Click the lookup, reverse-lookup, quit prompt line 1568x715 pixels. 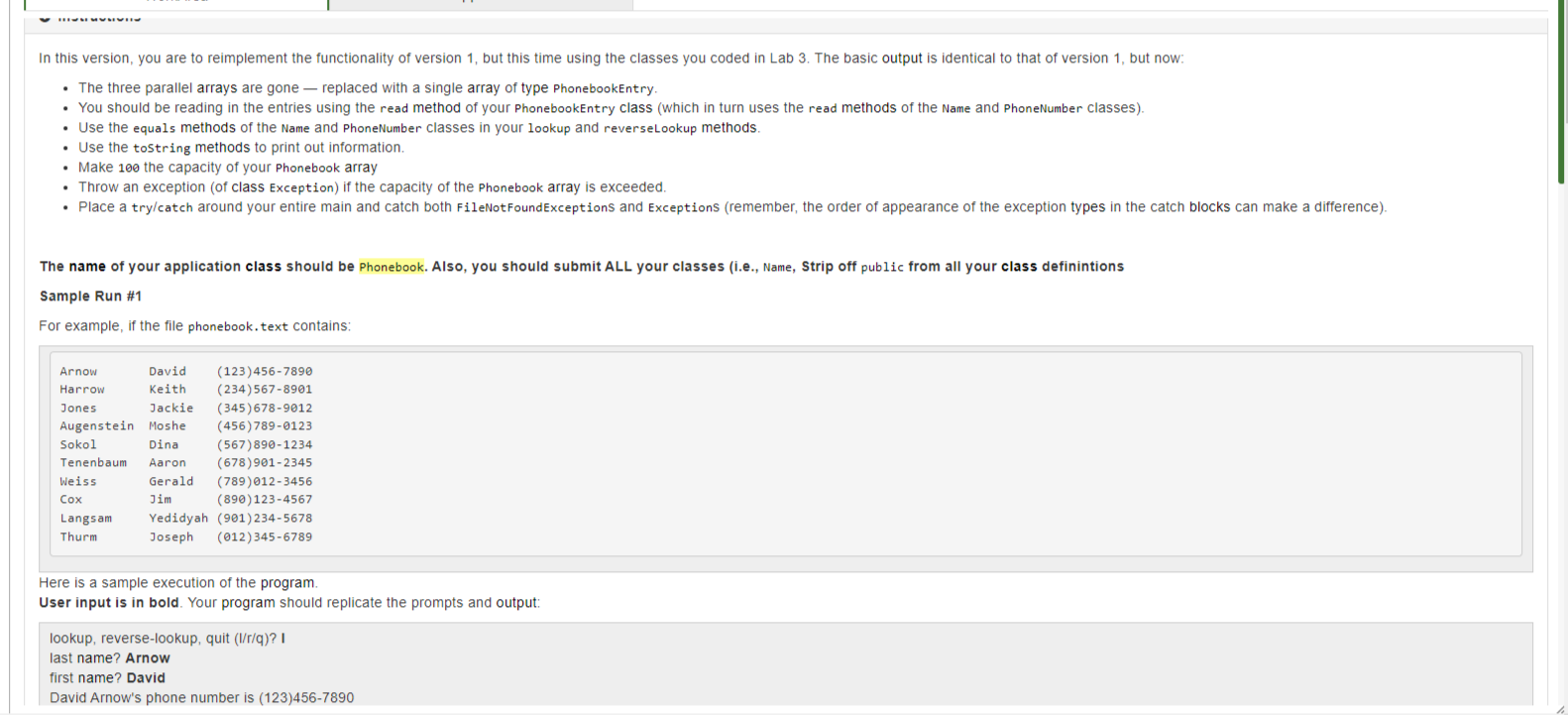coord(168,639)
